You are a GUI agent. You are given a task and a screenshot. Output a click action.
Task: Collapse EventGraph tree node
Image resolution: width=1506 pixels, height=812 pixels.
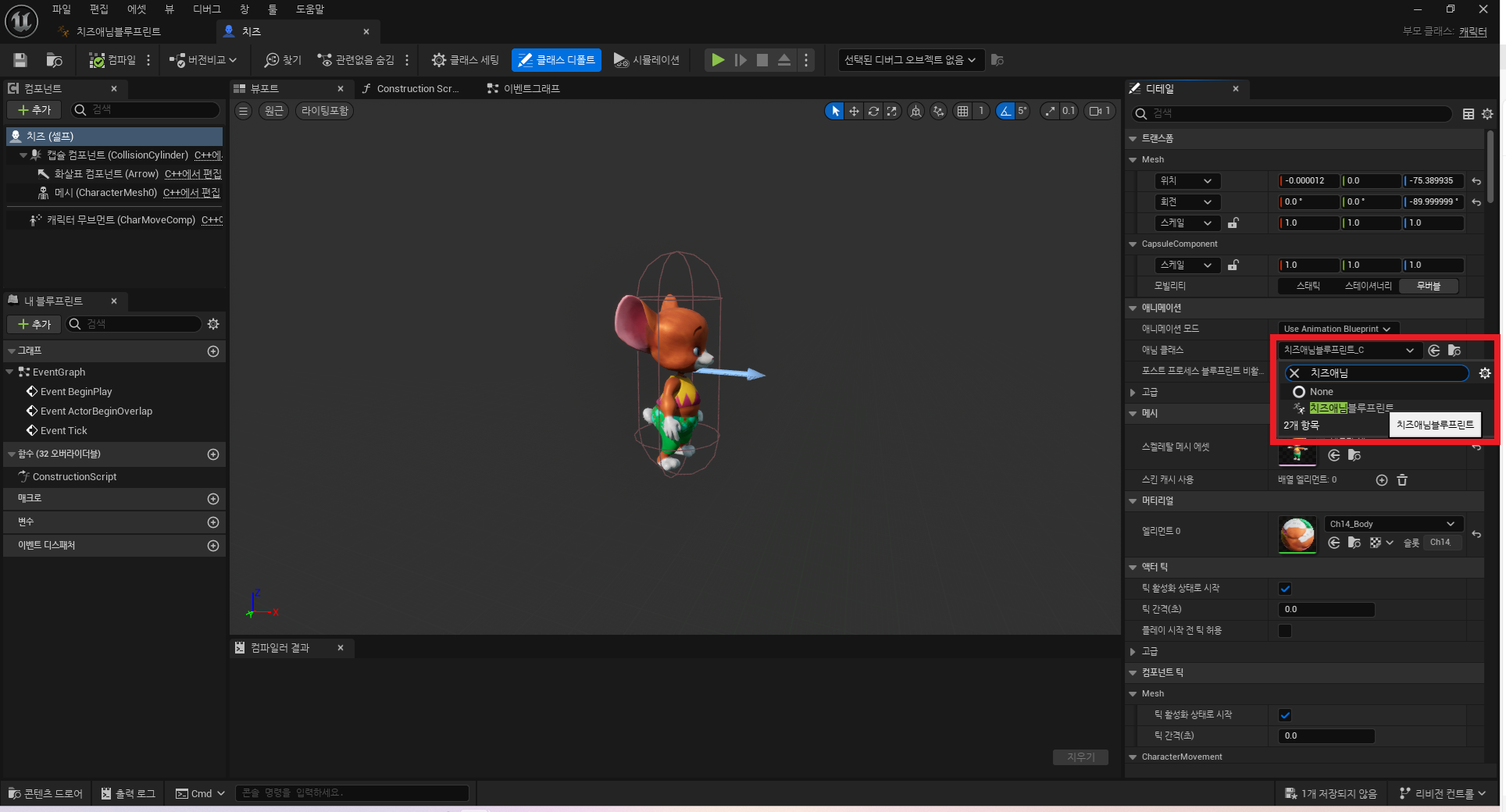pos(10,372)
